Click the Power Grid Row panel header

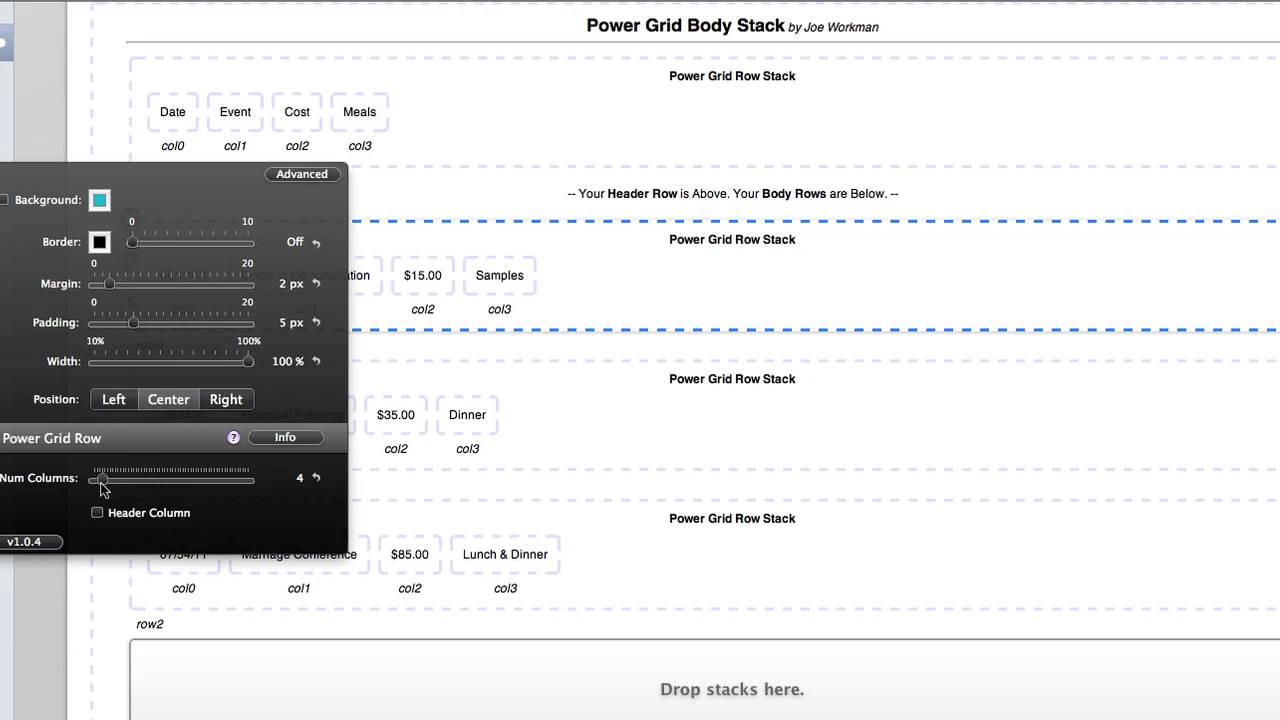[174, 437]
